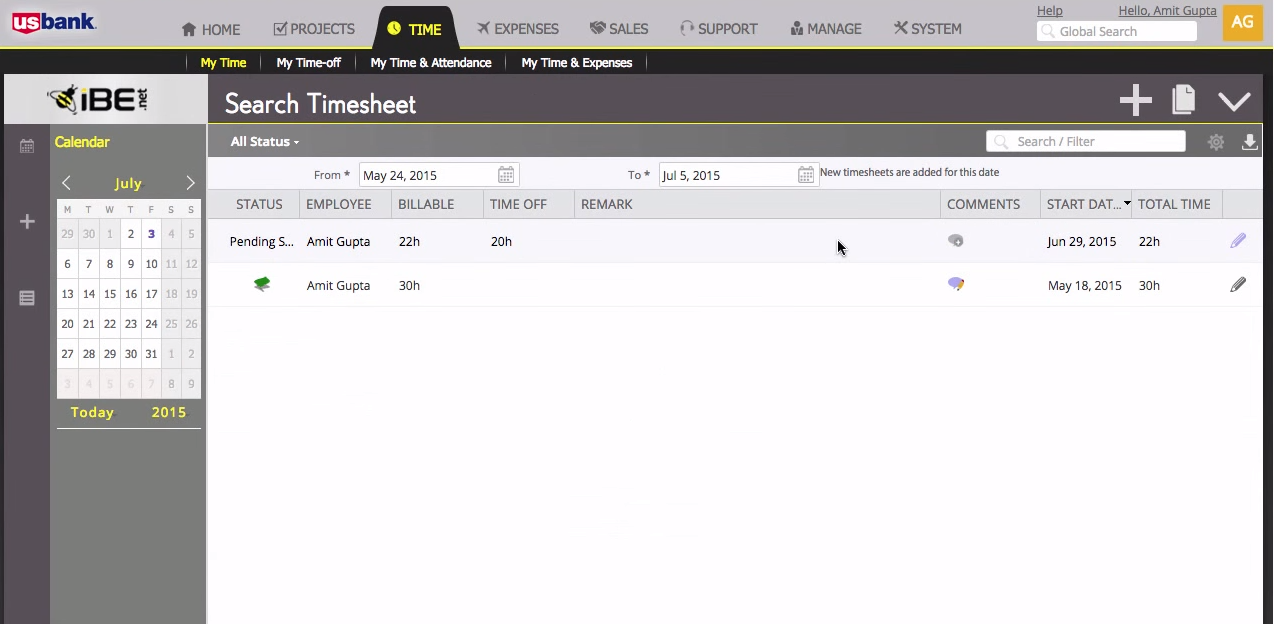Image resolution: width=1274 pixels, height=624 pixels.
Task: Select My Time & Expenses submenu item
Action: (x=577, y=63)
